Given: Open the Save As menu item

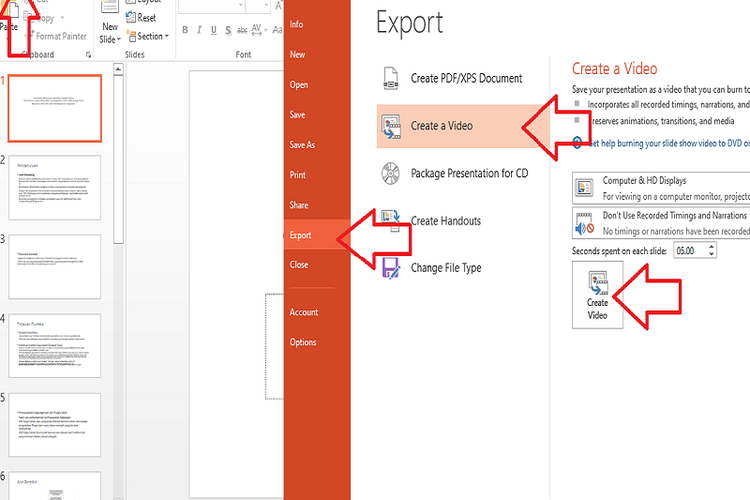Looking at the screenshot, I should pyautogui.click(x=302, y=145).
